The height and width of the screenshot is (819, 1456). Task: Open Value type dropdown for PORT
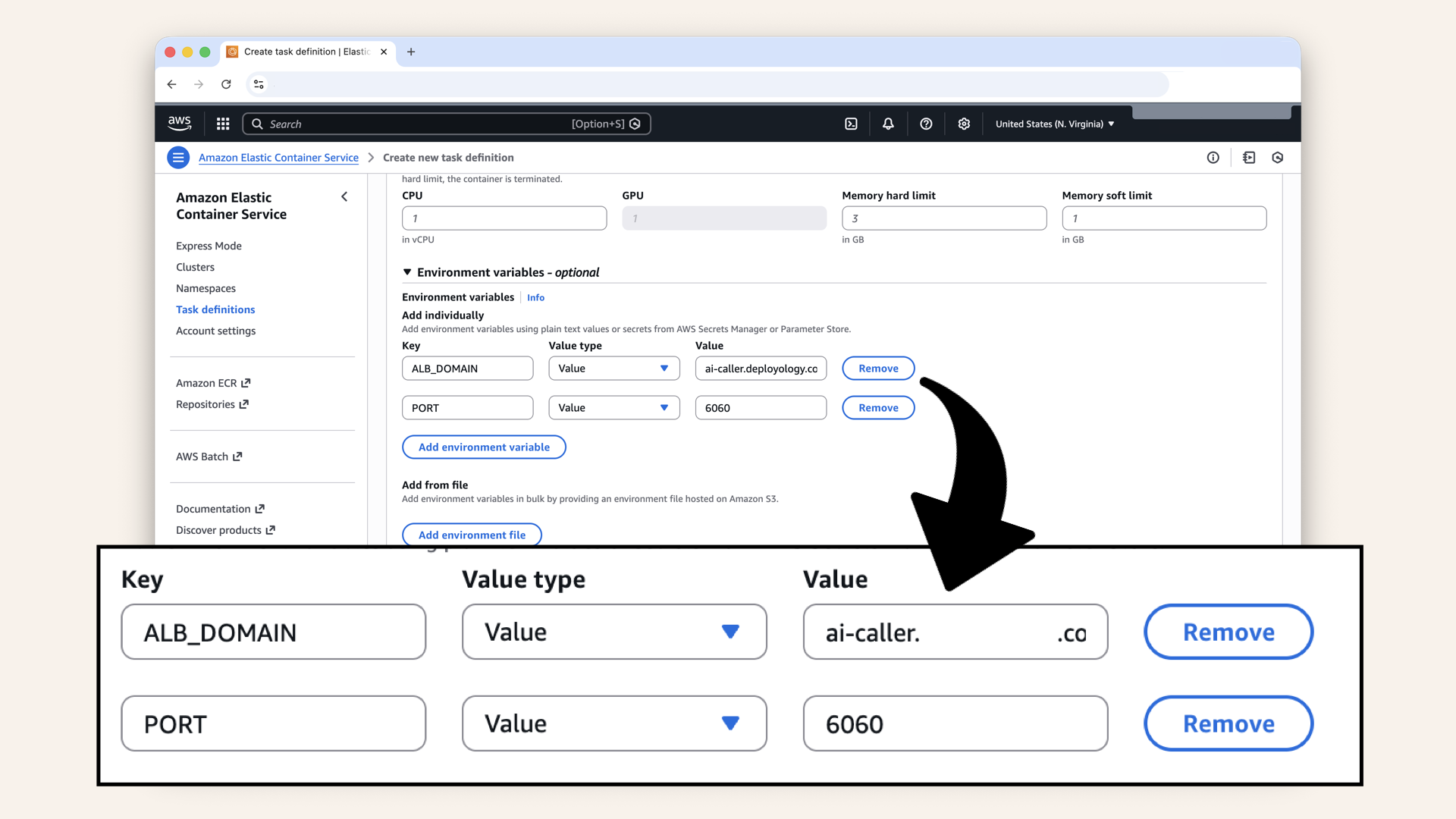coord(613,408)
